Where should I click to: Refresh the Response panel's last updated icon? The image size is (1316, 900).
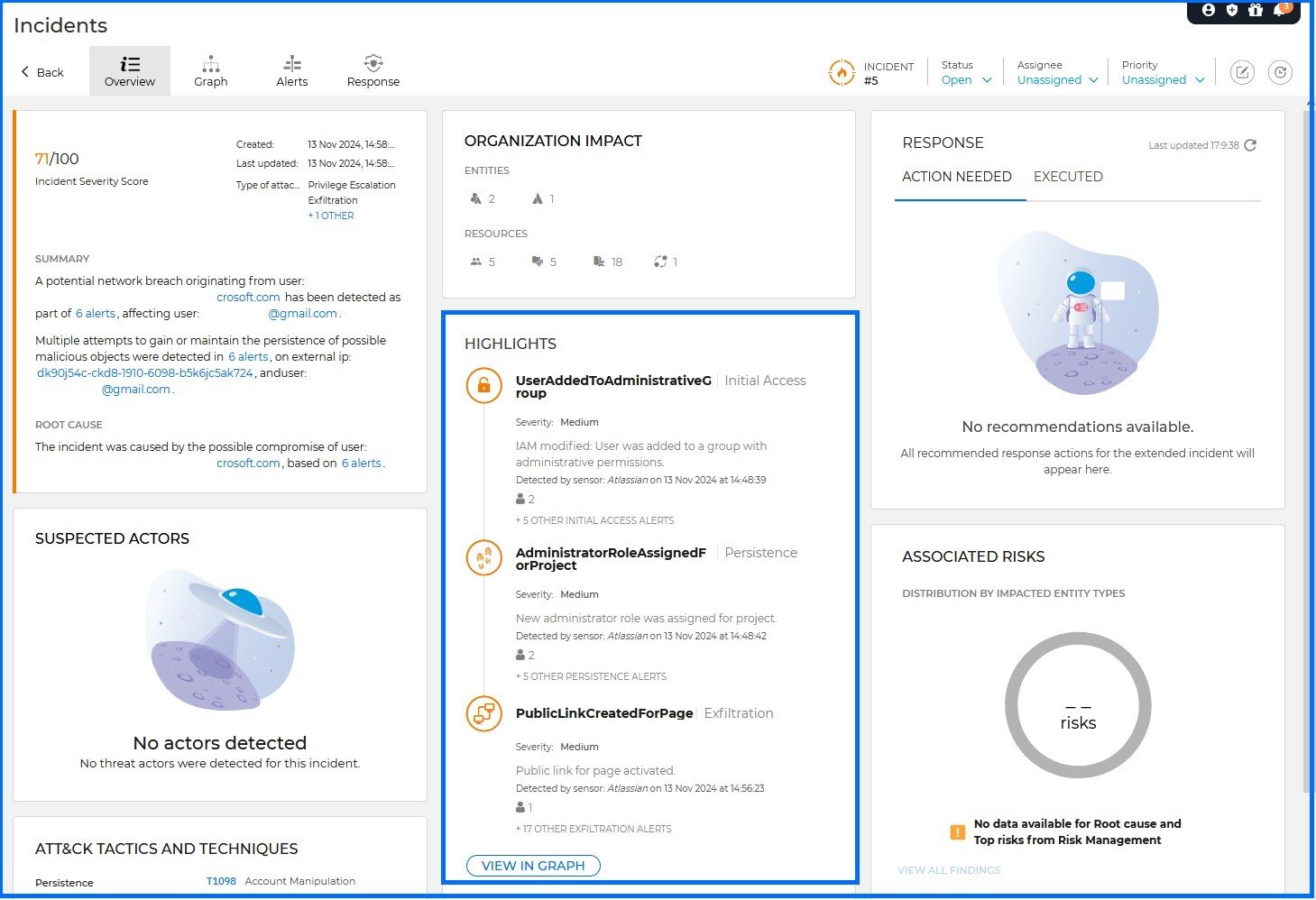click(x=1250, y=145)
